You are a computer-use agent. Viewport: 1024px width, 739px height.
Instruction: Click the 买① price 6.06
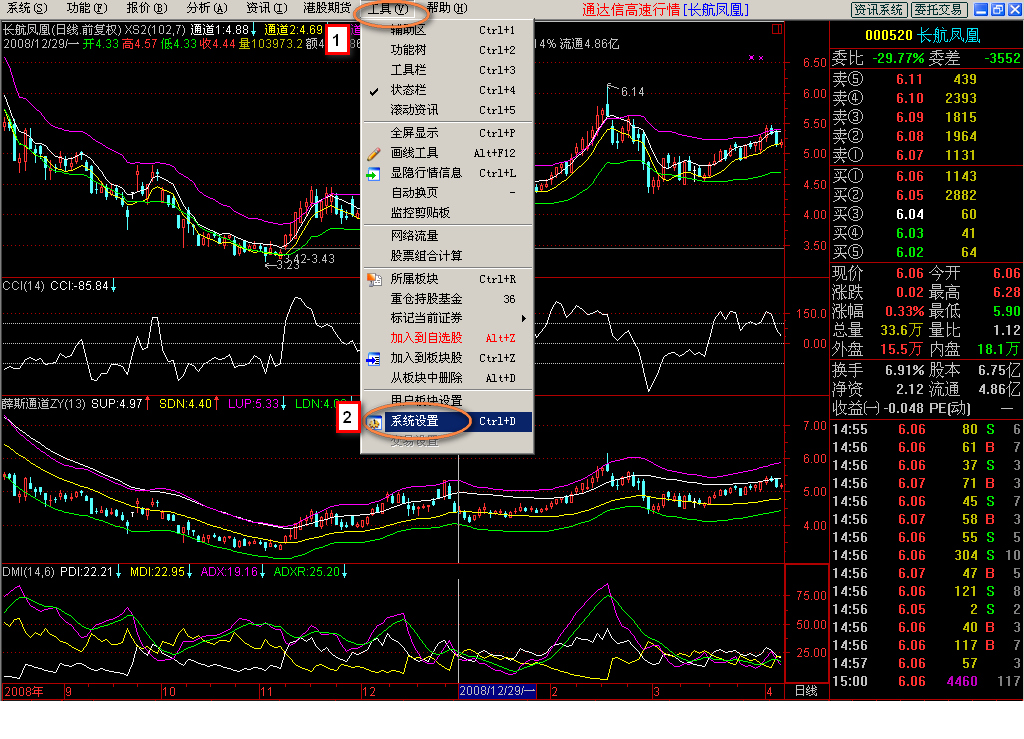(909, 176)
